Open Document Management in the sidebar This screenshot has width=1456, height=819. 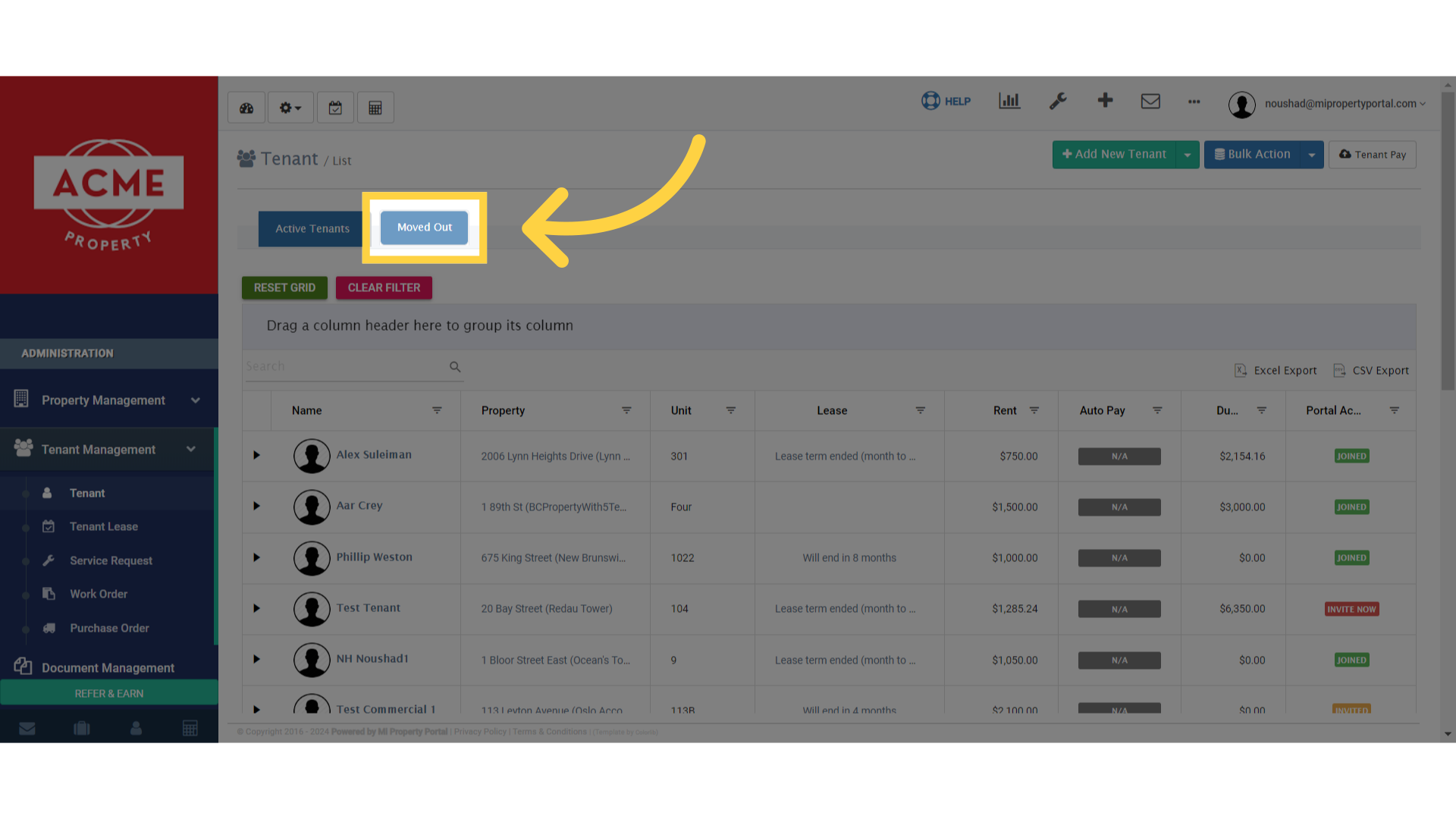(109, 667)
